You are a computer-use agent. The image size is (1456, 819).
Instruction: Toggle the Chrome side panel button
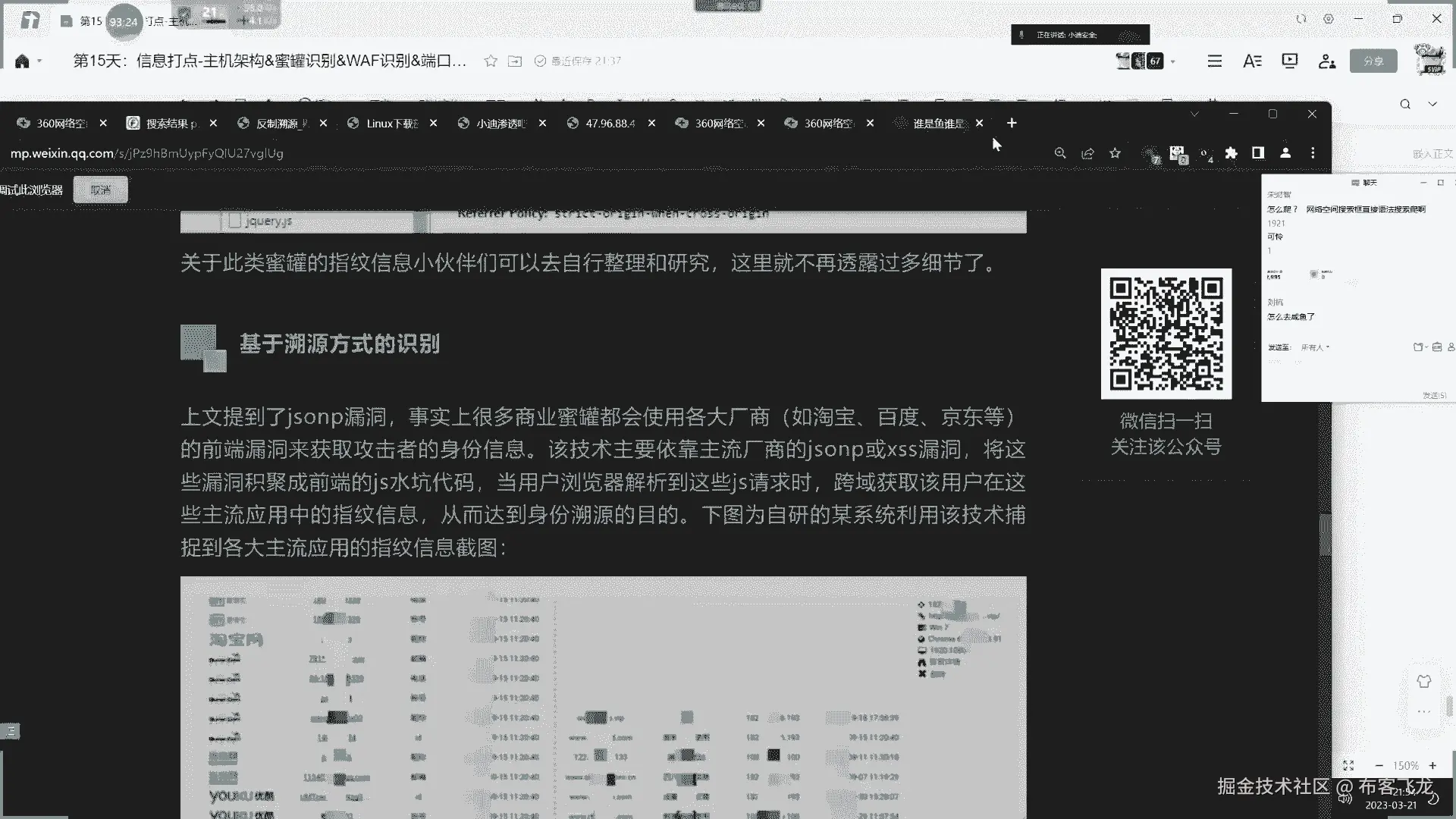pos(1258,153)
